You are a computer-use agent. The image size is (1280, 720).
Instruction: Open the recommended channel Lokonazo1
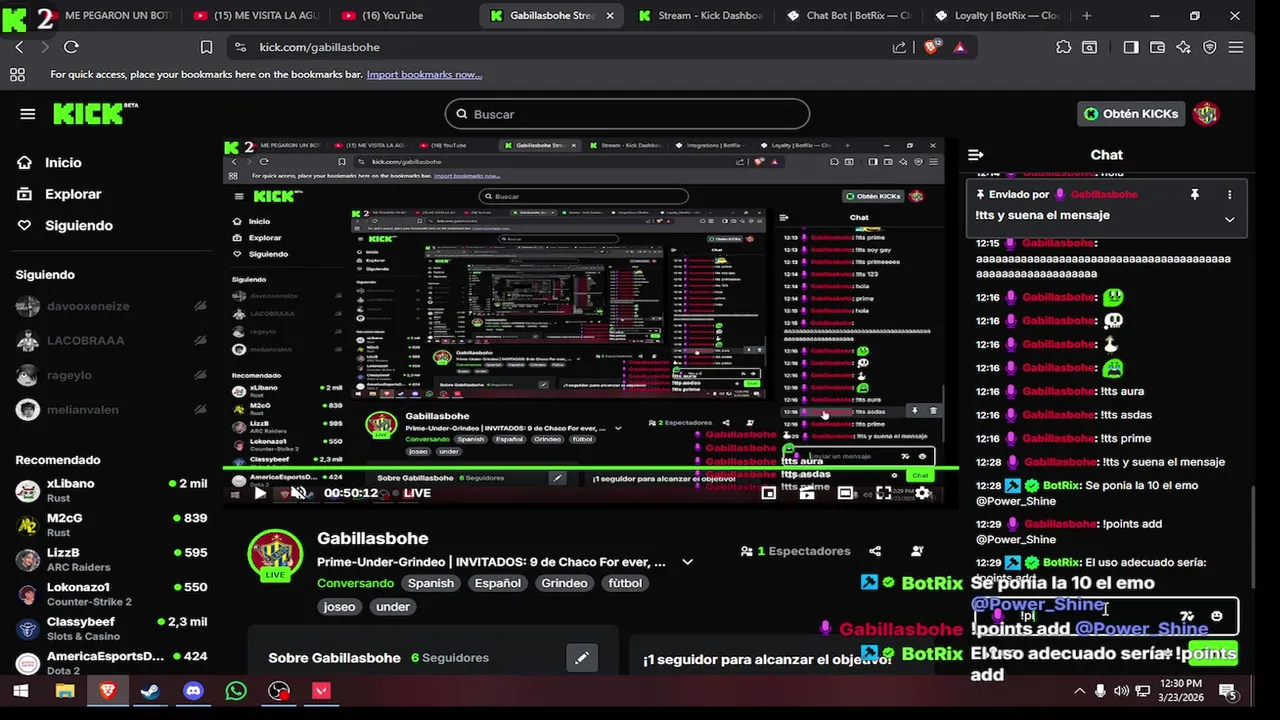click(110, 594)
